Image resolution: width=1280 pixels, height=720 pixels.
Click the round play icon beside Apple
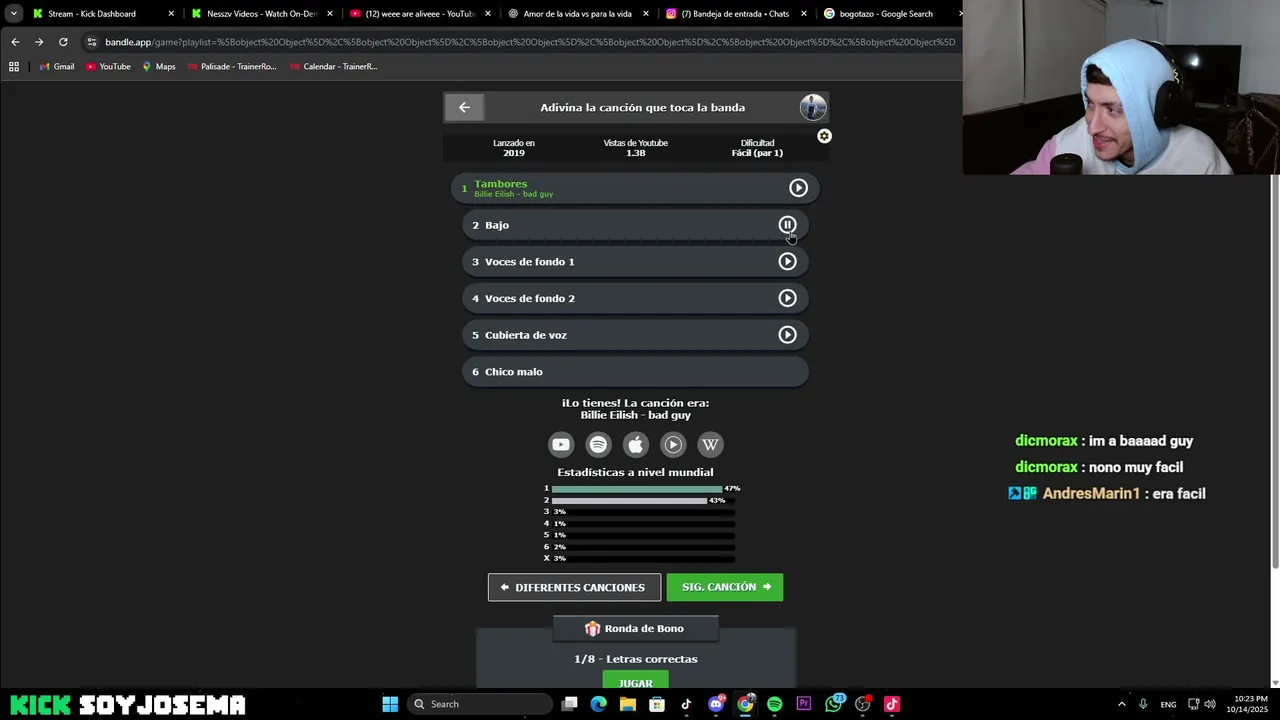[x=673, y=445]
